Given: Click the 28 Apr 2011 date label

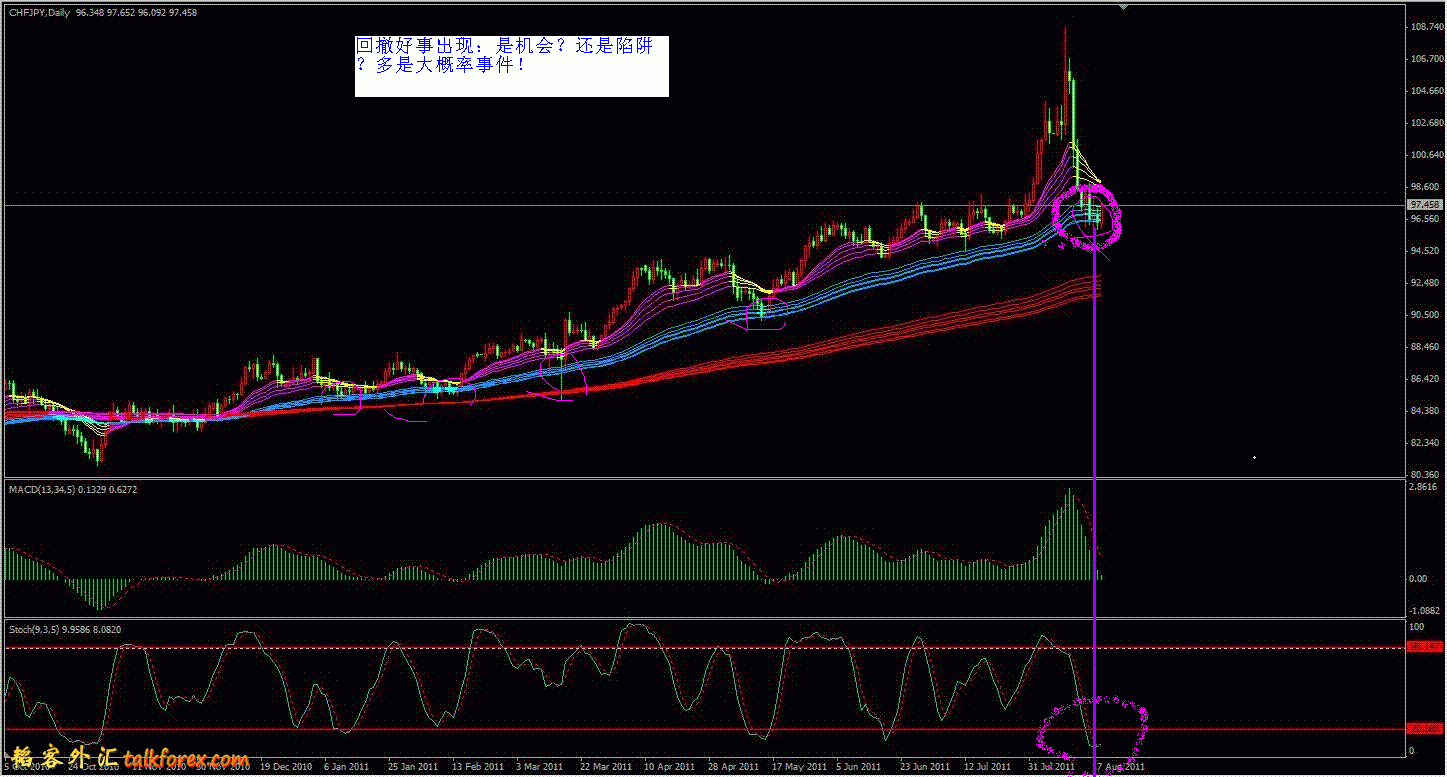Looking at the screenshot, I should [734, 767].
